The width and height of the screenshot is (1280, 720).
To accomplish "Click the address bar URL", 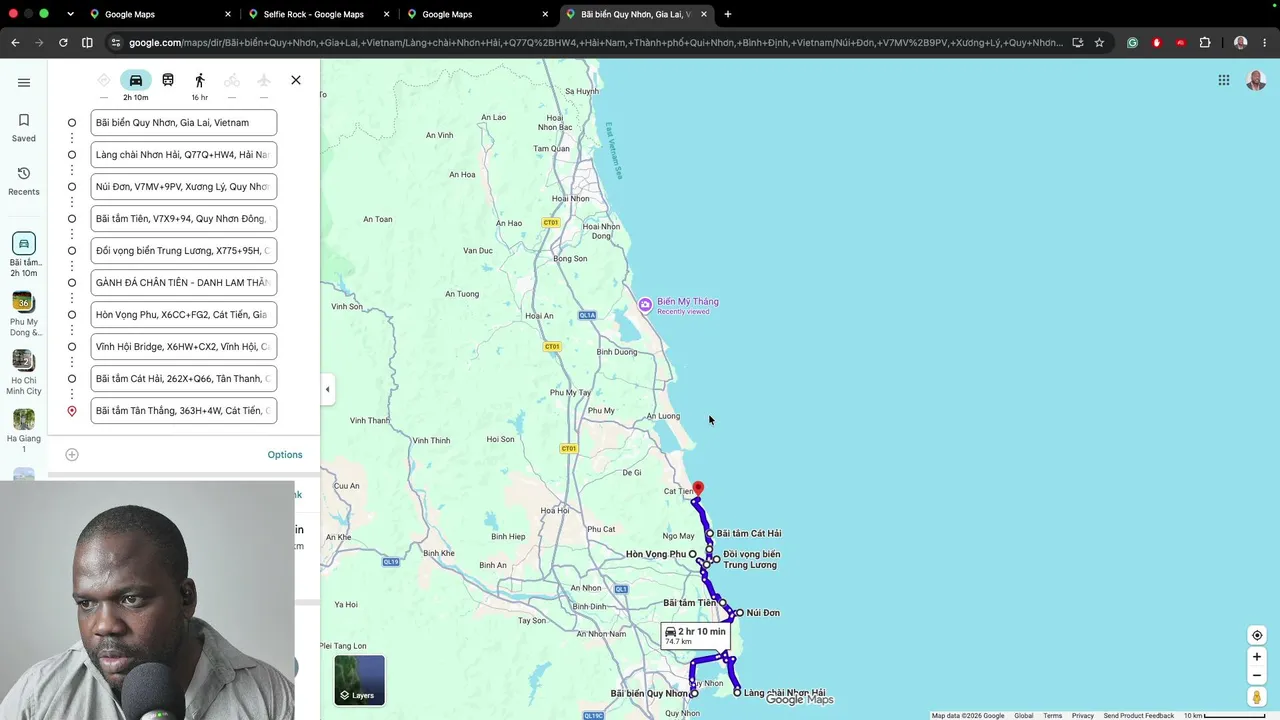I will tap(596, 42).
